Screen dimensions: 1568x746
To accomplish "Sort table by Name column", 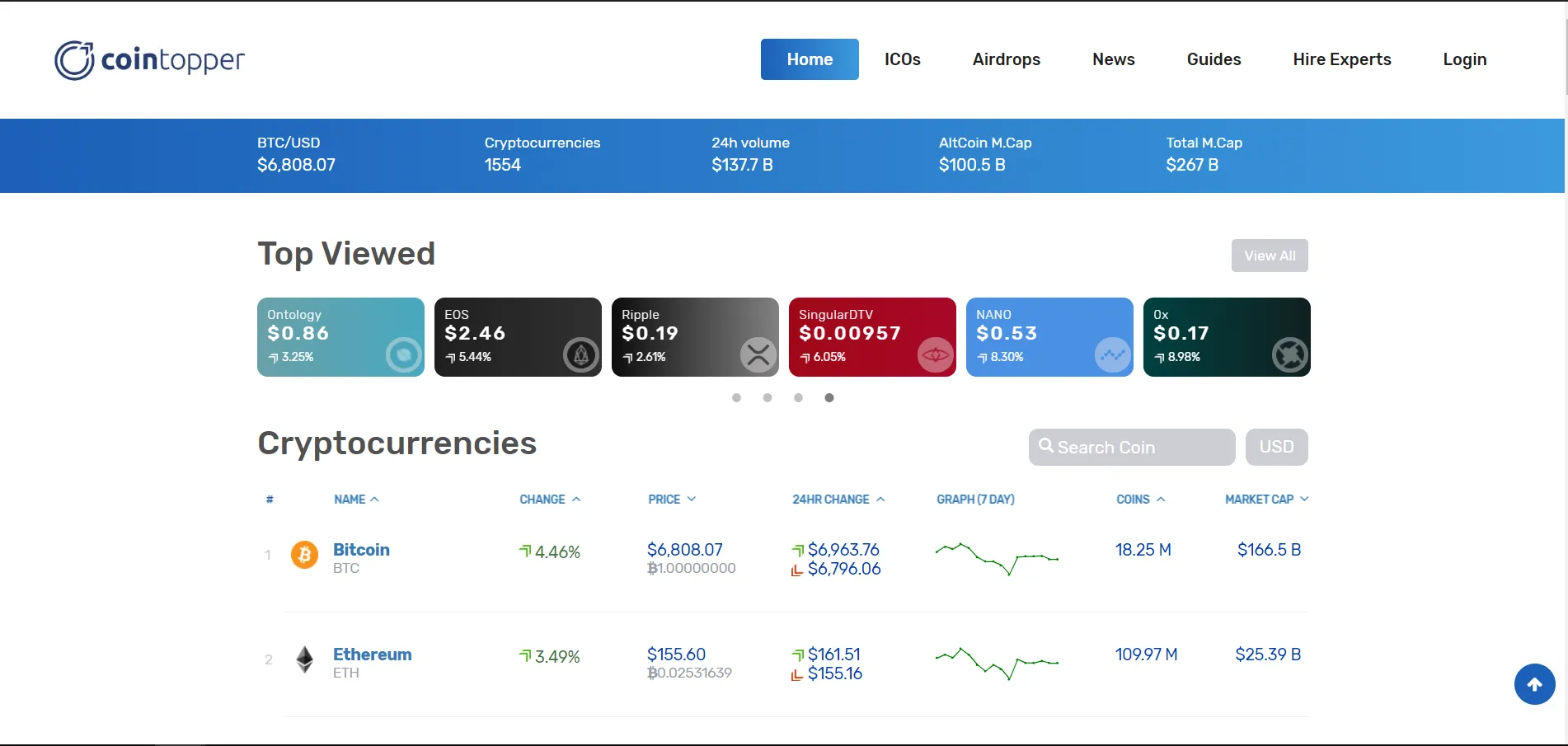I will click(x=356, y=500).
